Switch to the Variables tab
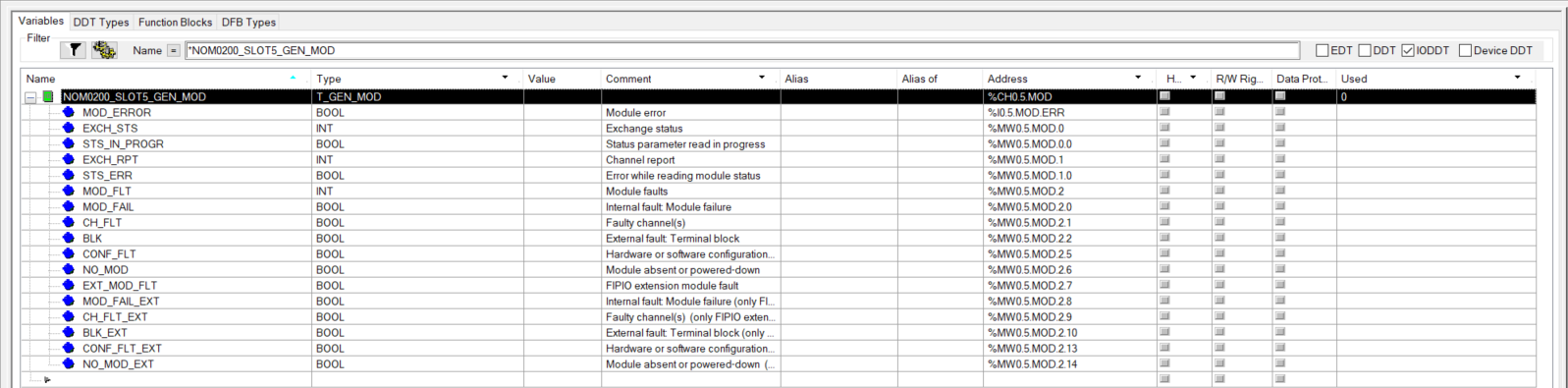This screenshot has width=1568, height=388. [x=41, y=21]
